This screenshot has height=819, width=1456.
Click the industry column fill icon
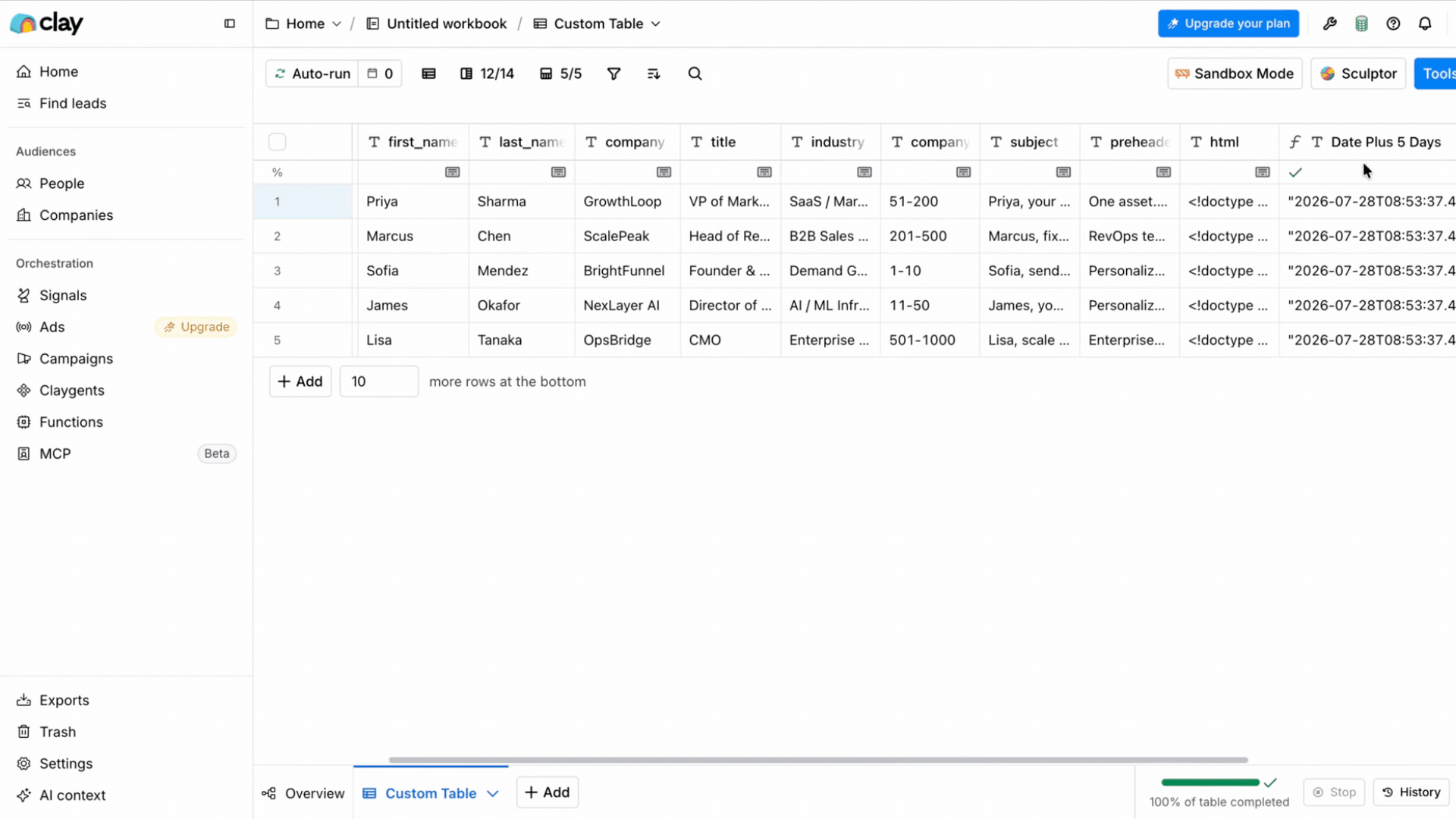[x=864, y=172]
